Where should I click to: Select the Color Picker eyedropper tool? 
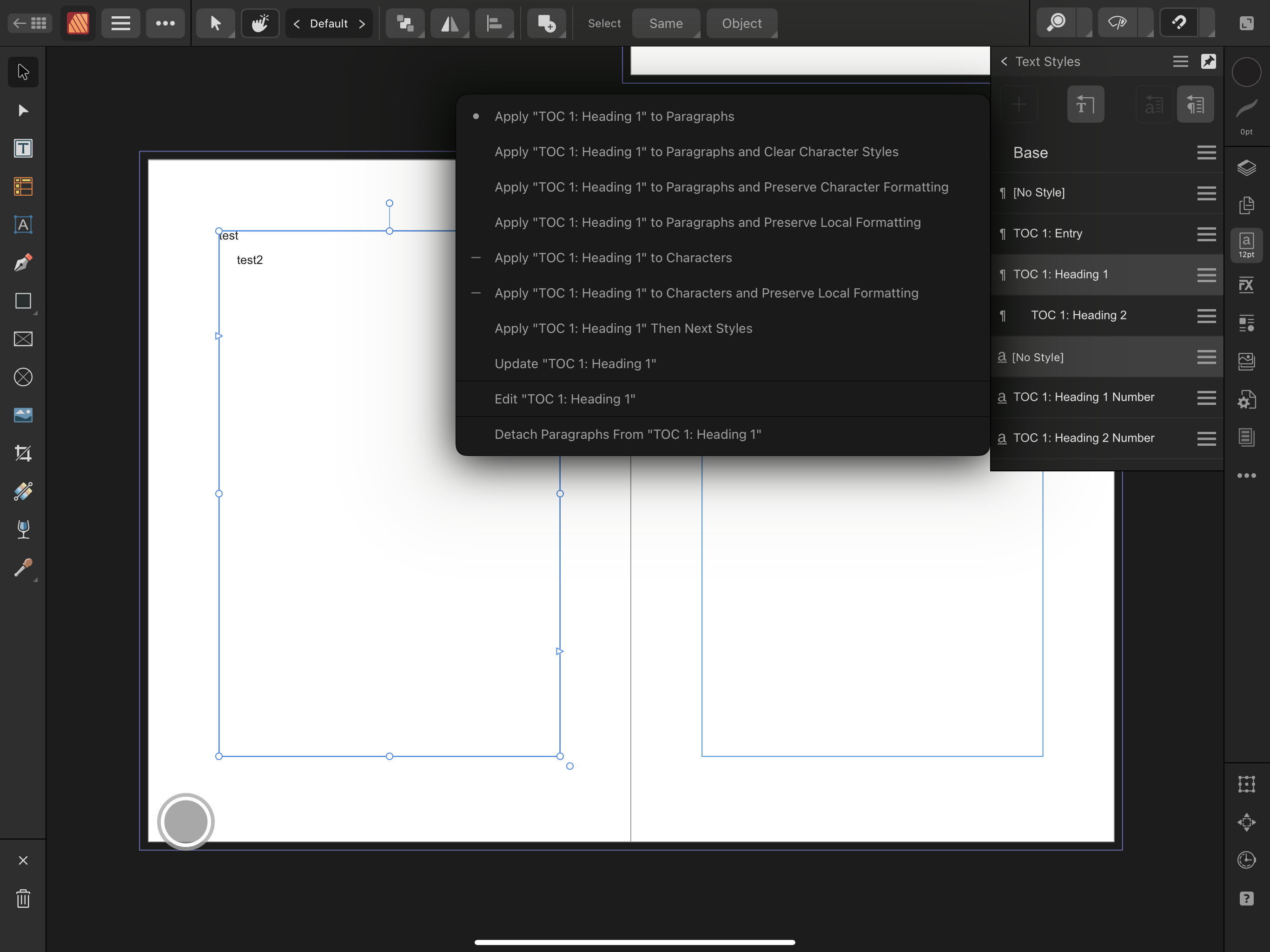tap(23, 568)
